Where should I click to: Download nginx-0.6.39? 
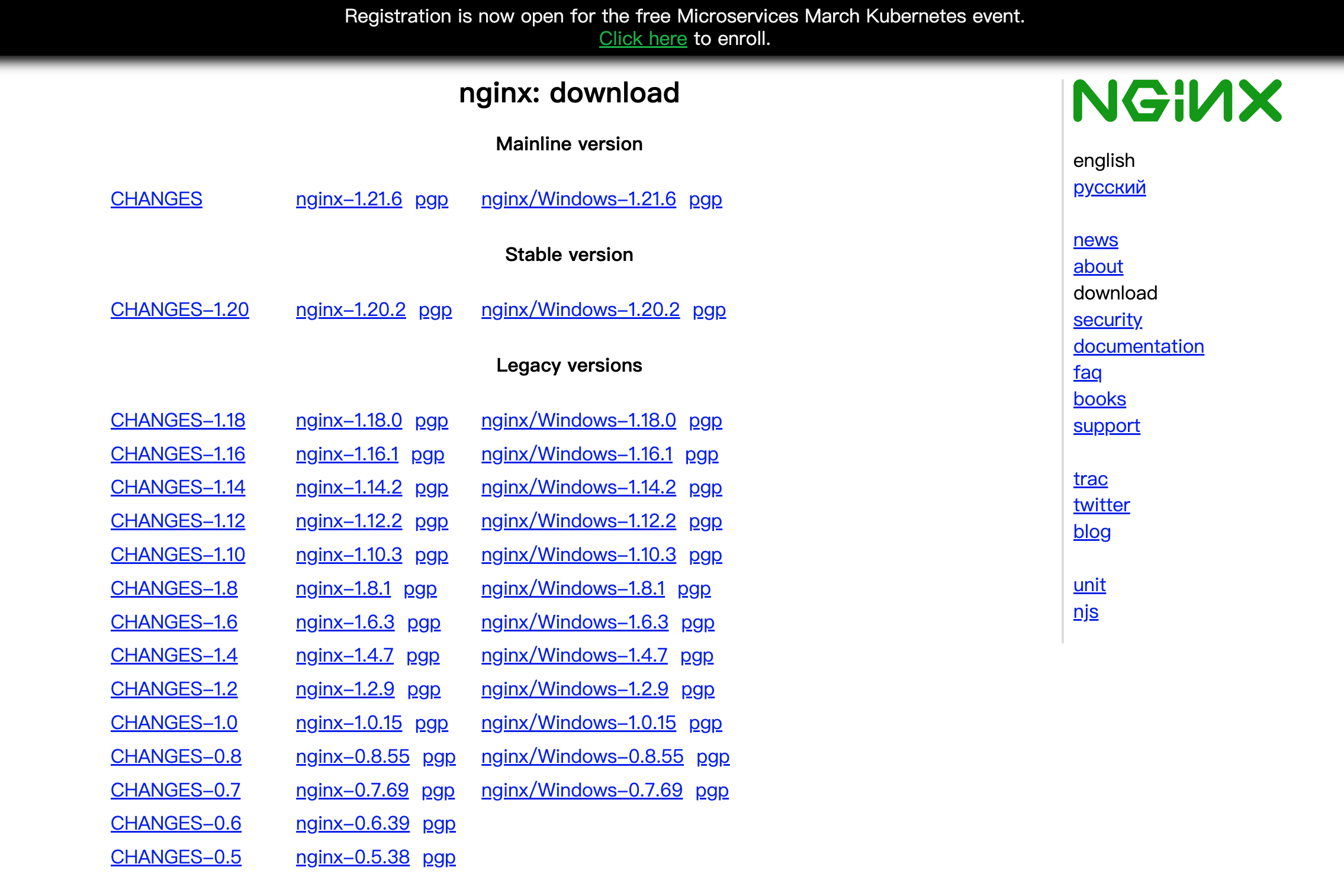coord(353,823)
